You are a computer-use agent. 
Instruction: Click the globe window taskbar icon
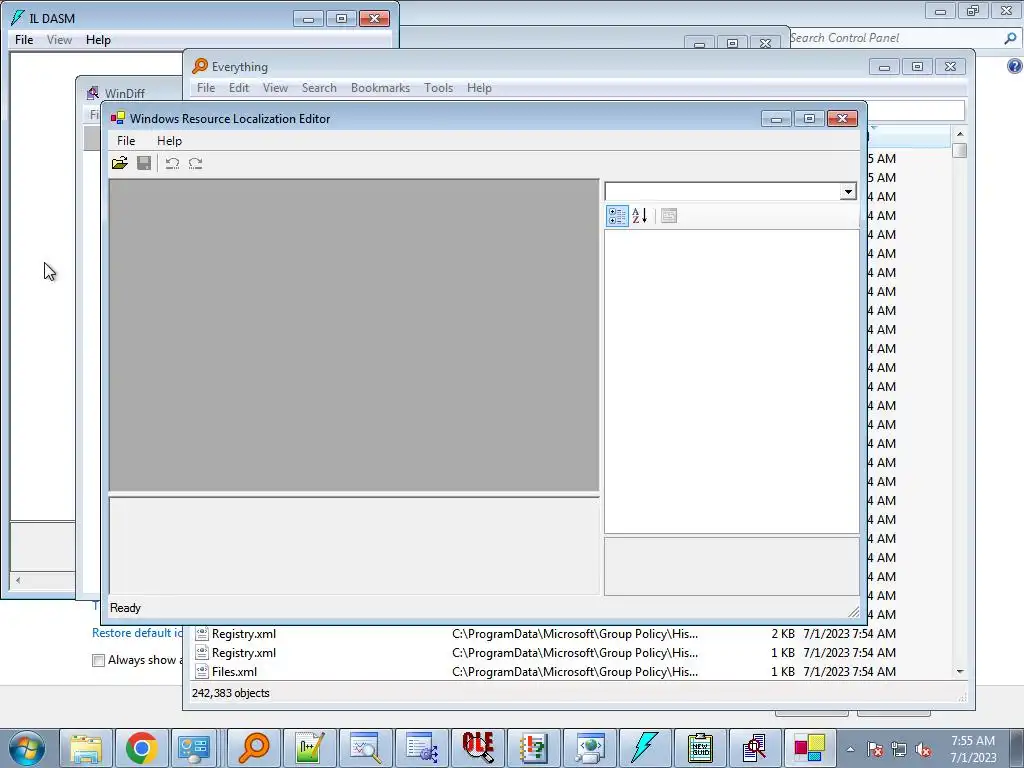tap(590, 748)
